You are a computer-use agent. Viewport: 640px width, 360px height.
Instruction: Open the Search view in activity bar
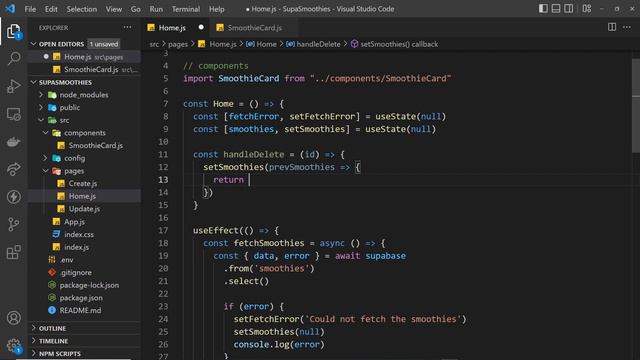pos(13,58)
